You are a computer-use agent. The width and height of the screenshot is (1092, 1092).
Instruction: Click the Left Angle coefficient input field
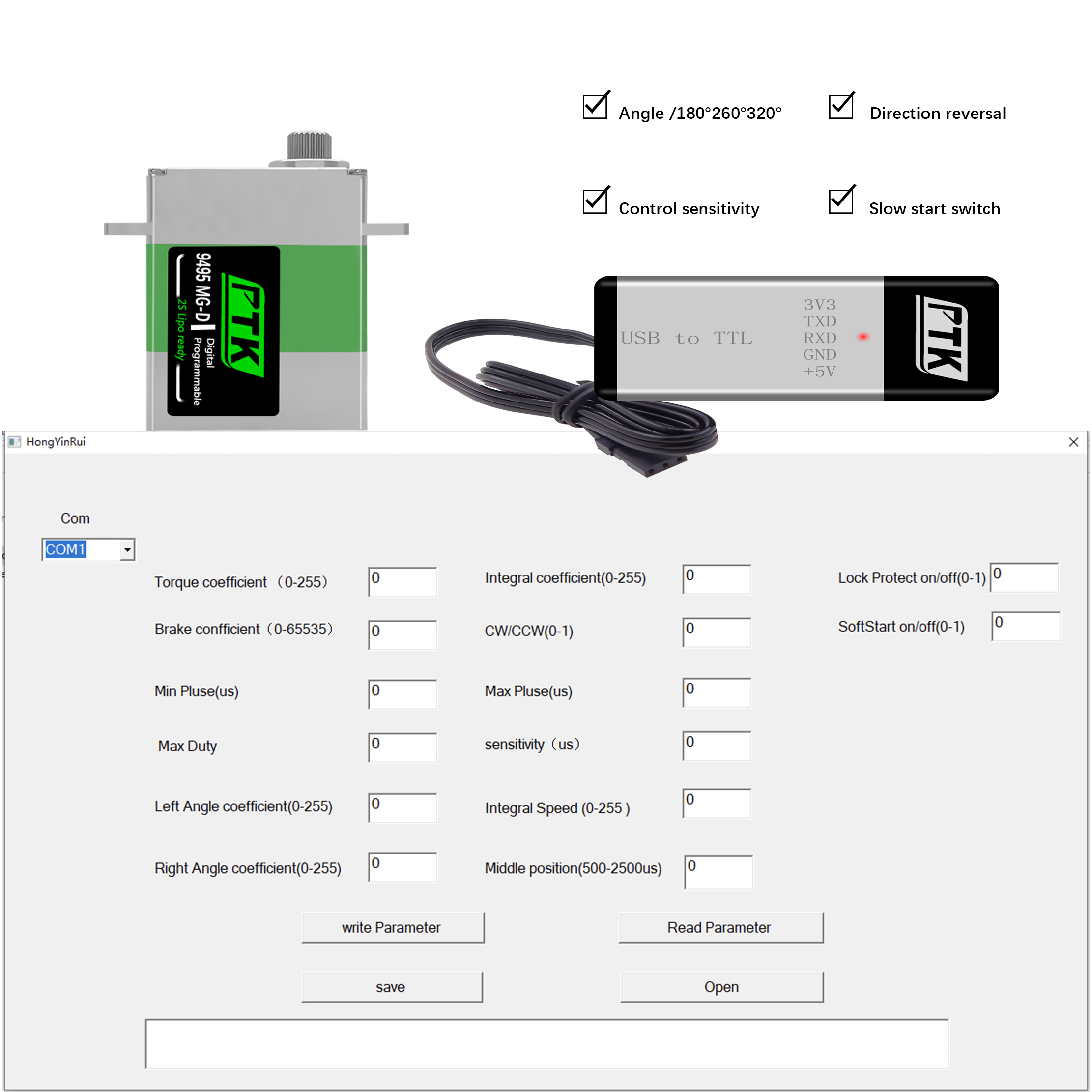coord(402,807)
